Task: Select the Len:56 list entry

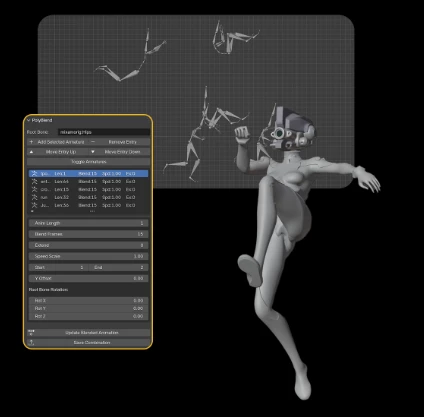Action: [88, 205]
